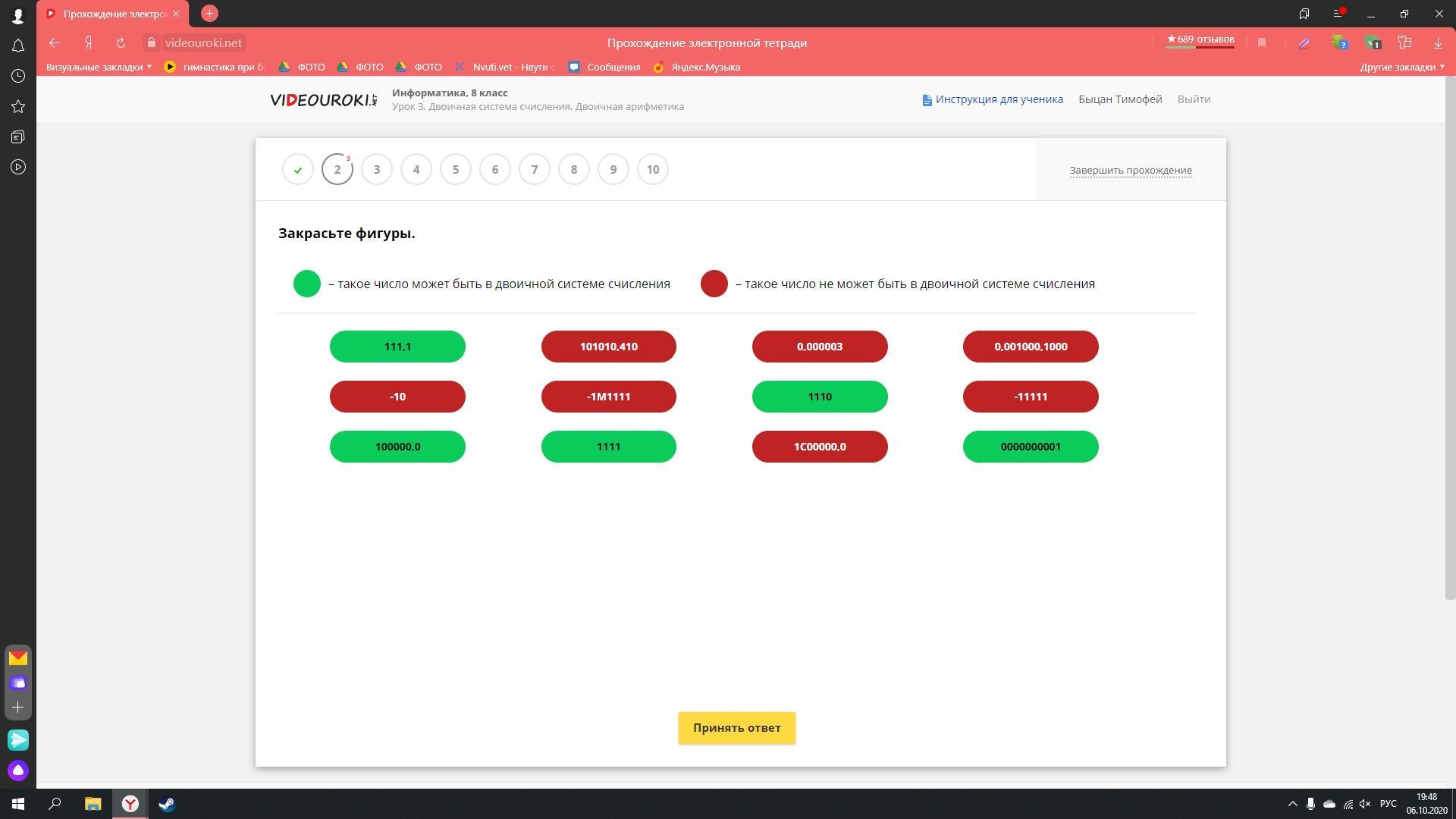Click the favorites star in sidebar
The width and height of the screenshot is (1456, 819).
(18, 107)
